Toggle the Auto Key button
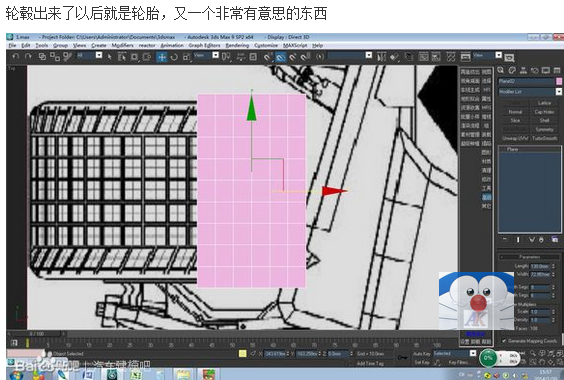This screenshot has height=380, width=564. tap(422, 354)
